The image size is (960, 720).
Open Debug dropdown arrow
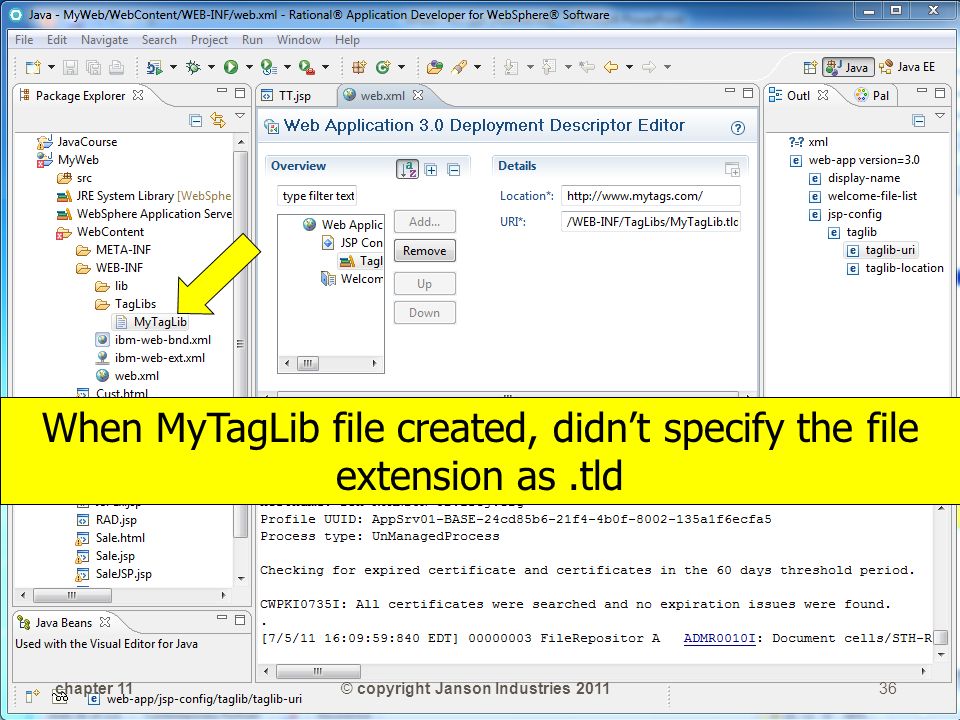point(211,67)
